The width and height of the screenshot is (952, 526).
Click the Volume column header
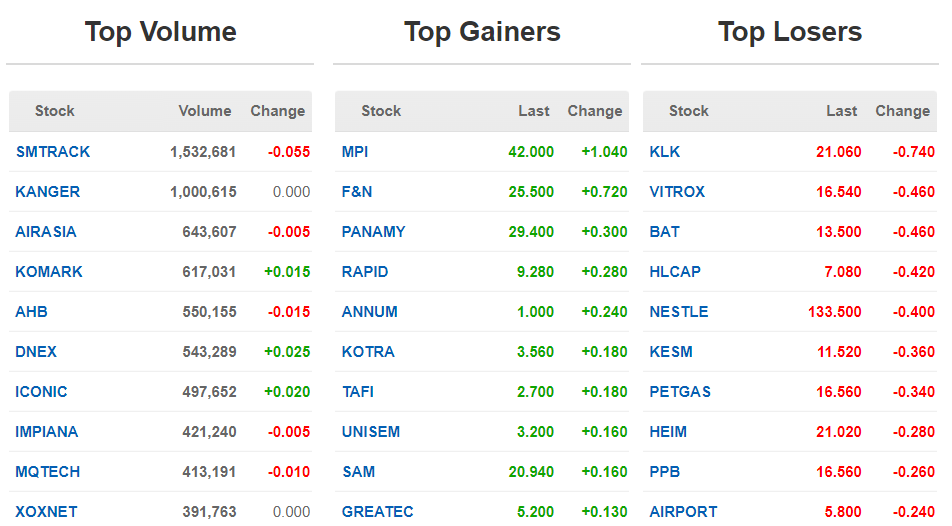pyautogui.click(x=205, y=111)
